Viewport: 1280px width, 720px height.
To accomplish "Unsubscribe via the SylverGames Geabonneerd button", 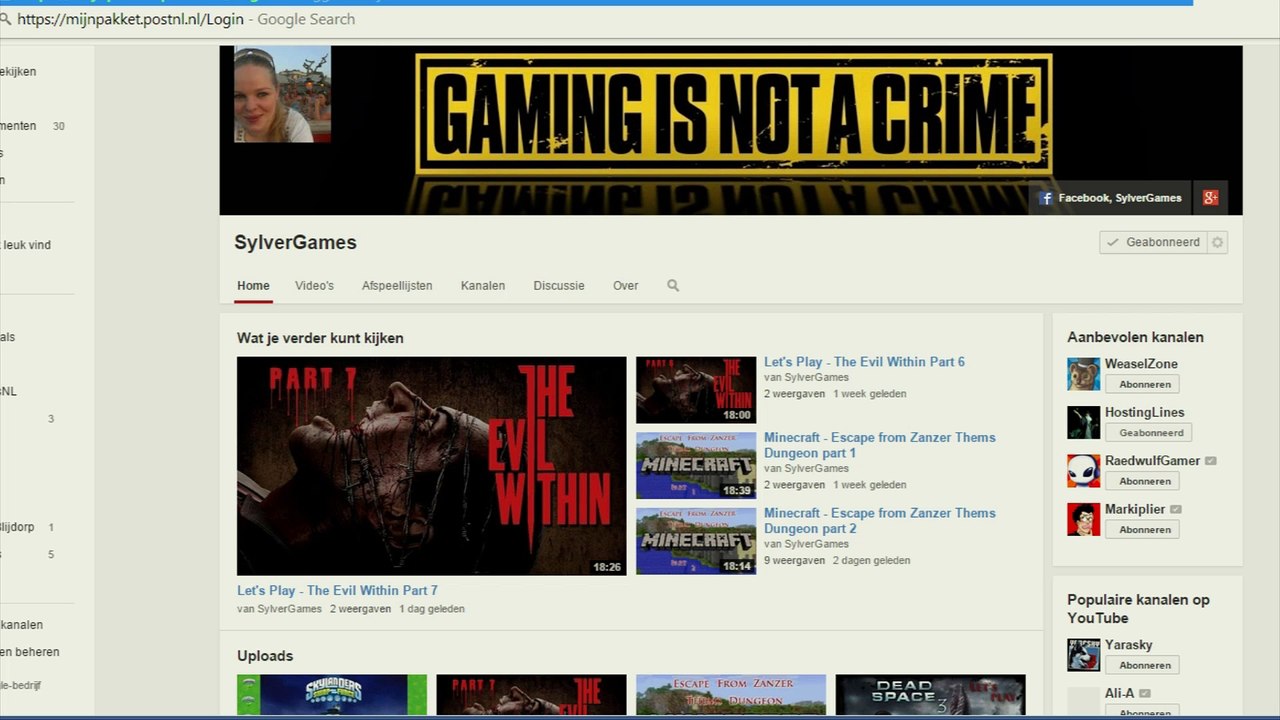I will click(x=1153, y=242).
